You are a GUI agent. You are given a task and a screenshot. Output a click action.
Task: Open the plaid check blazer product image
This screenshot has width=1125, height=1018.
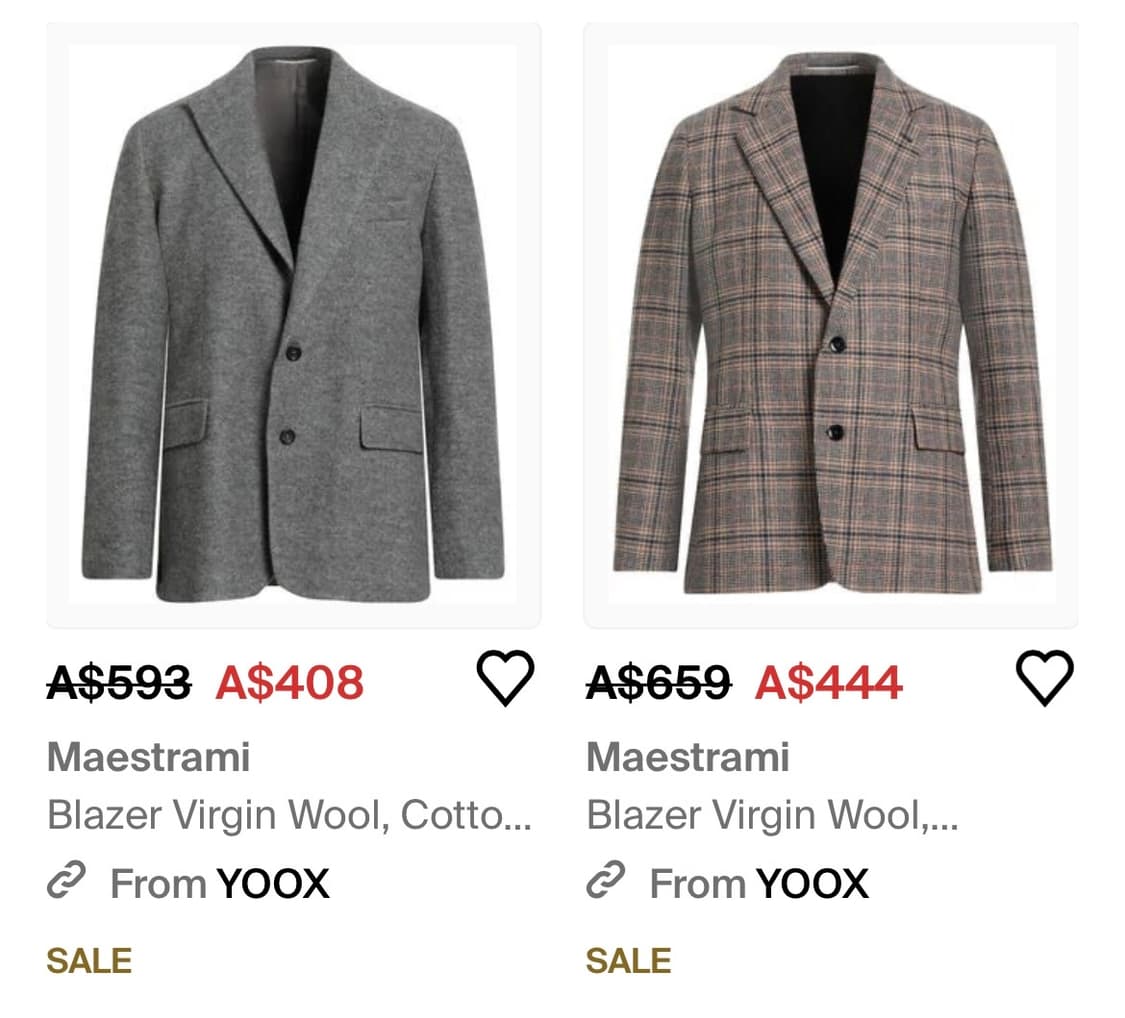[x=831, y=325]
